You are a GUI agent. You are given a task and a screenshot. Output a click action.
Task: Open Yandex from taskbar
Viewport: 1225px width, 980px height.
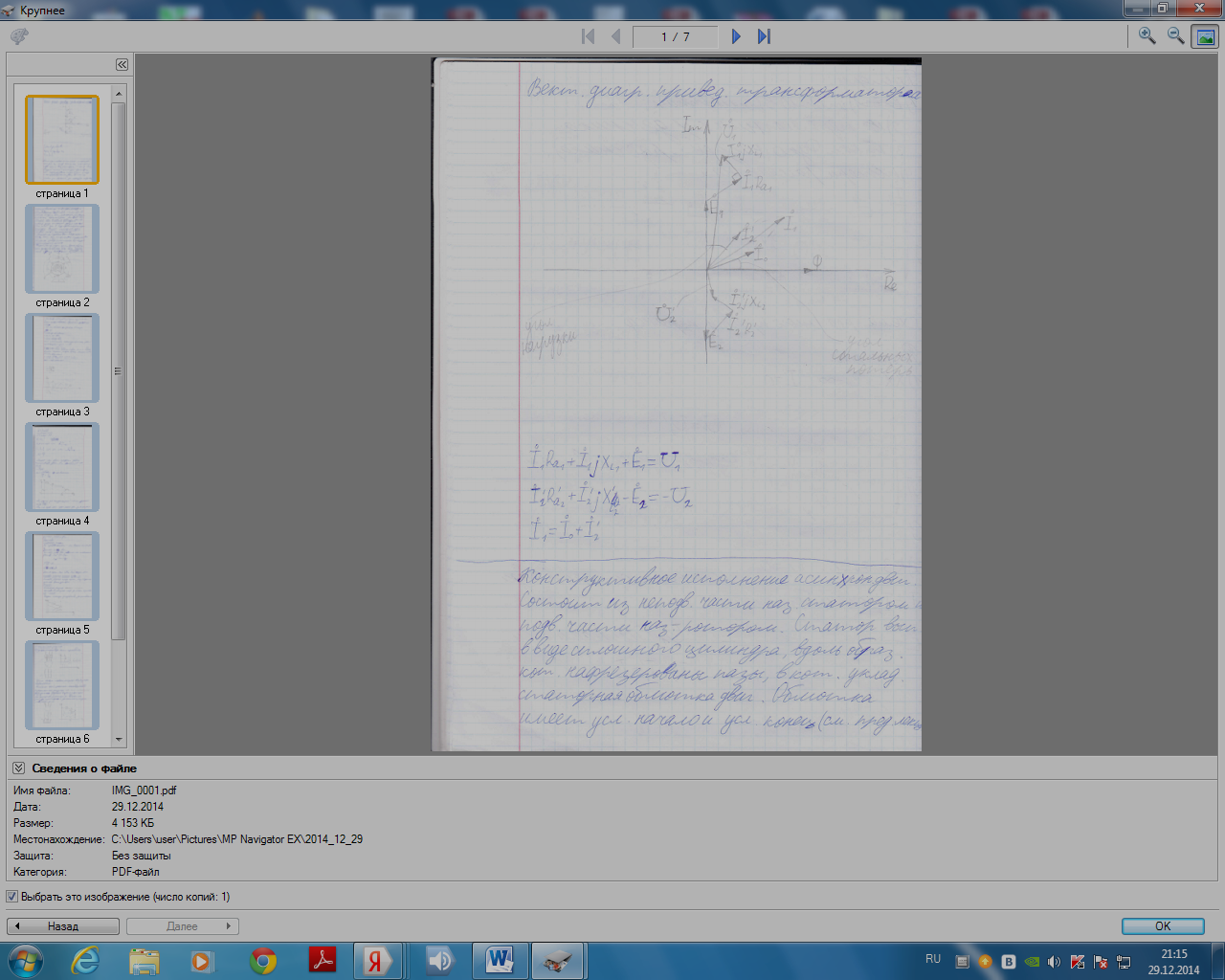376,961
